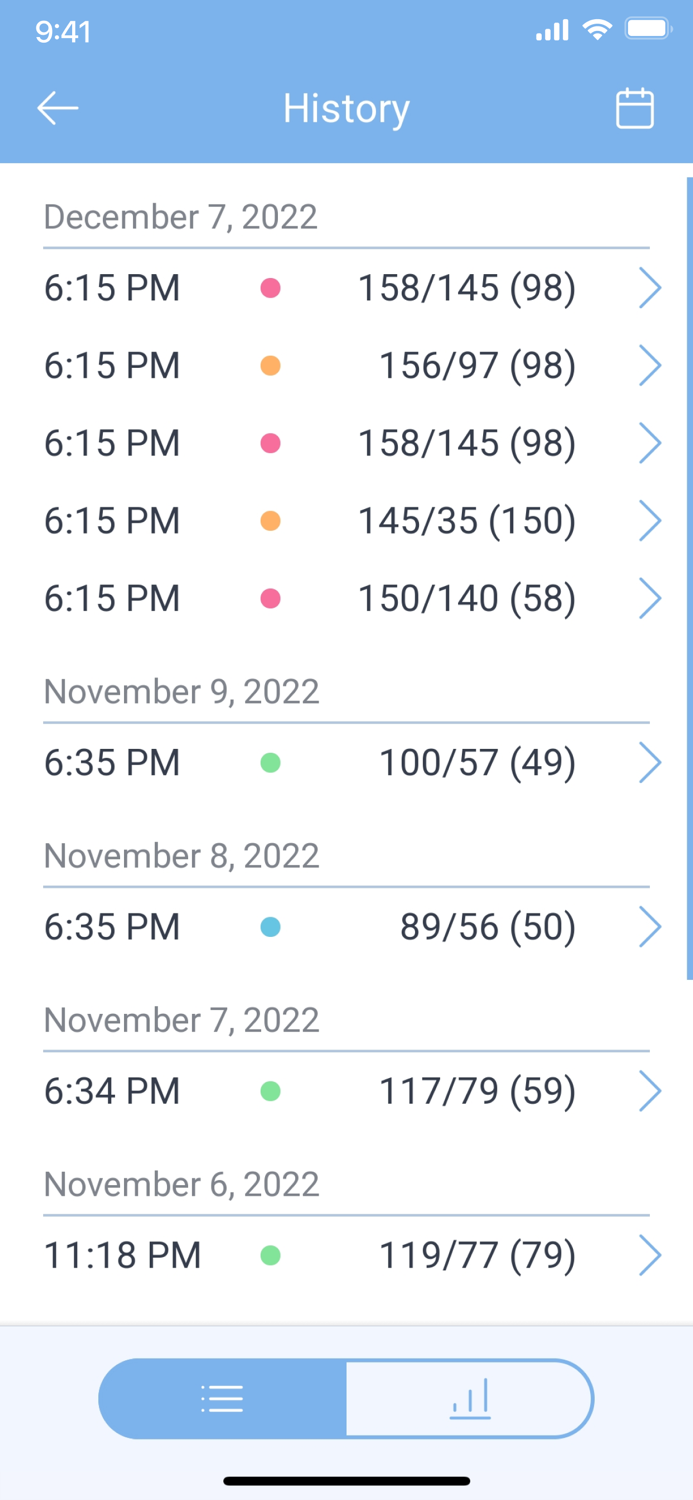Tap the green dot beside 100/57 (49)
693x1500 pixels.
[270, 762]
